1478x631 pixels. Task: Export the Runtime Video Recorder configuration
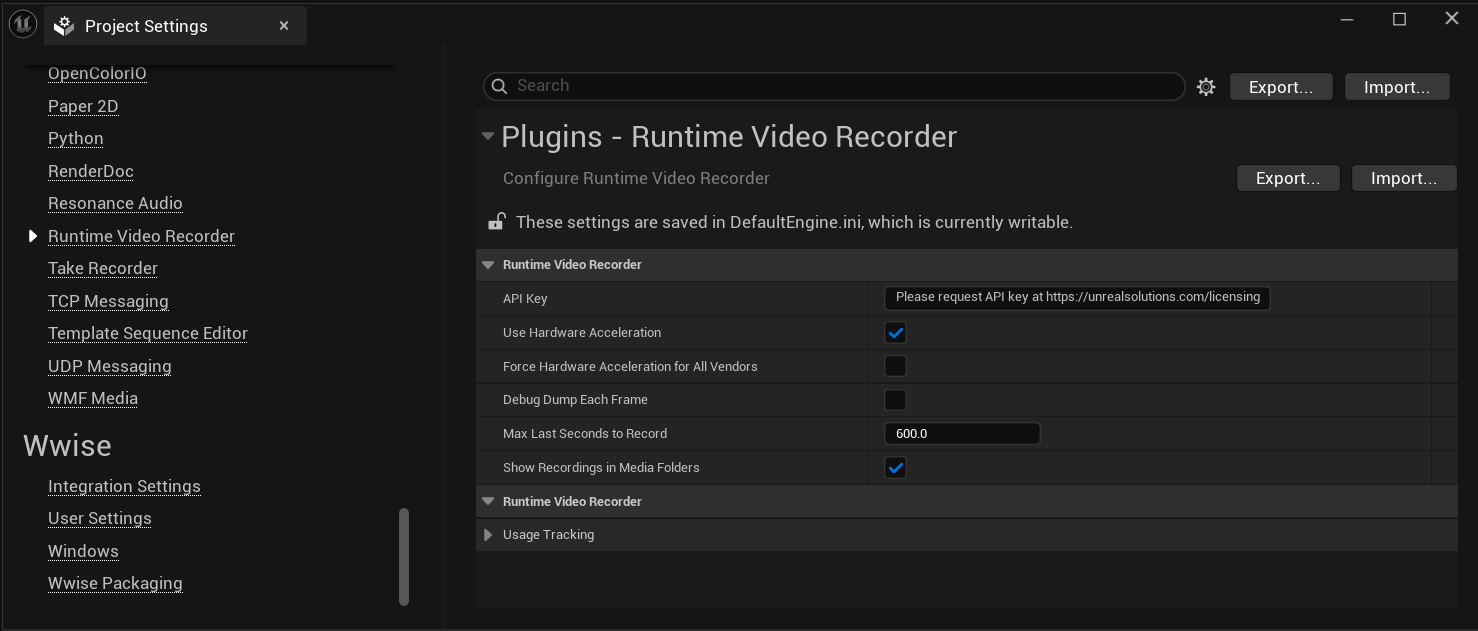click(1288, 178)
